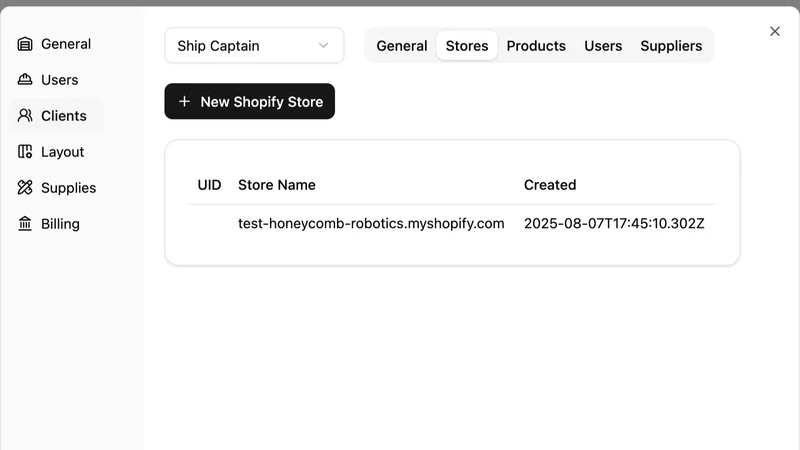Select the General tab in top bar
Screen dimensions: 800x450
coord(402,45)
